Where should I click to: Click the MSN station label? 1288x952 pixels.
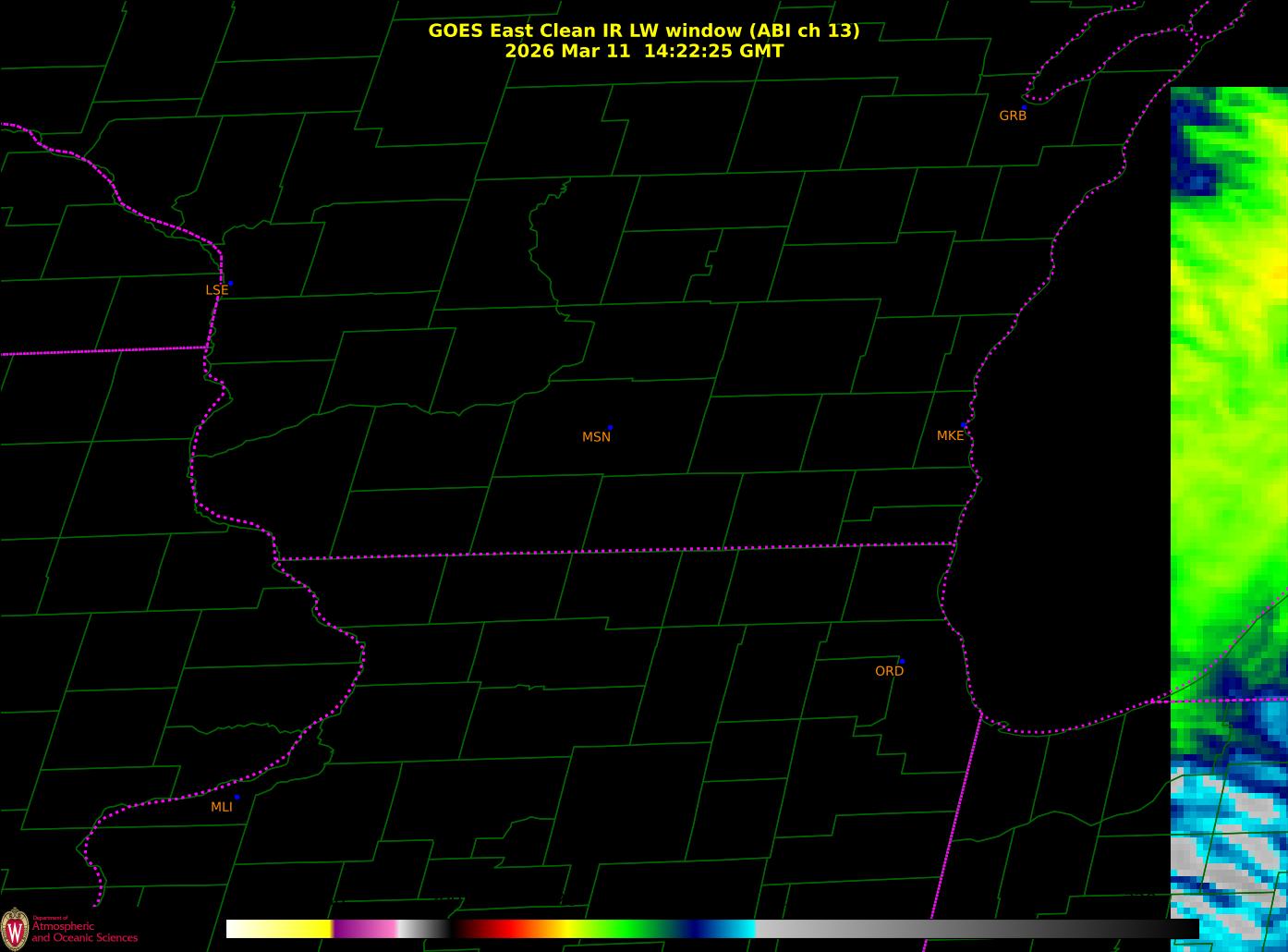pyautogui.click(x=596, y=437)
